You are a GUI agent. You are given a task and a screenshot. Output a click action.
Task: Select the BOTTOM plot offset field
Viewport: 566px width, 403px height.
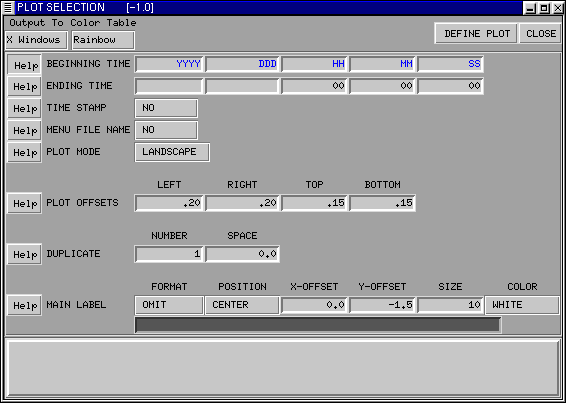(x=383, y=203)
